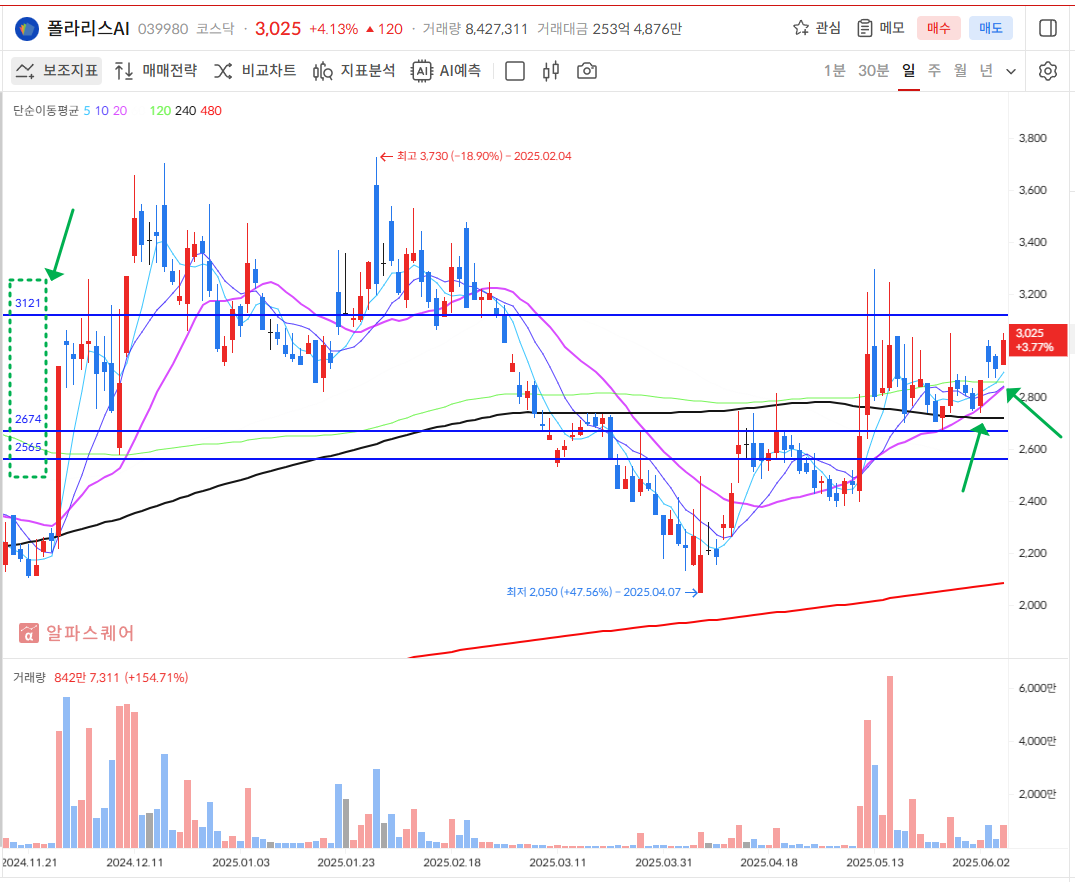Click the 최저 2,050 low price label

[602, 592]
